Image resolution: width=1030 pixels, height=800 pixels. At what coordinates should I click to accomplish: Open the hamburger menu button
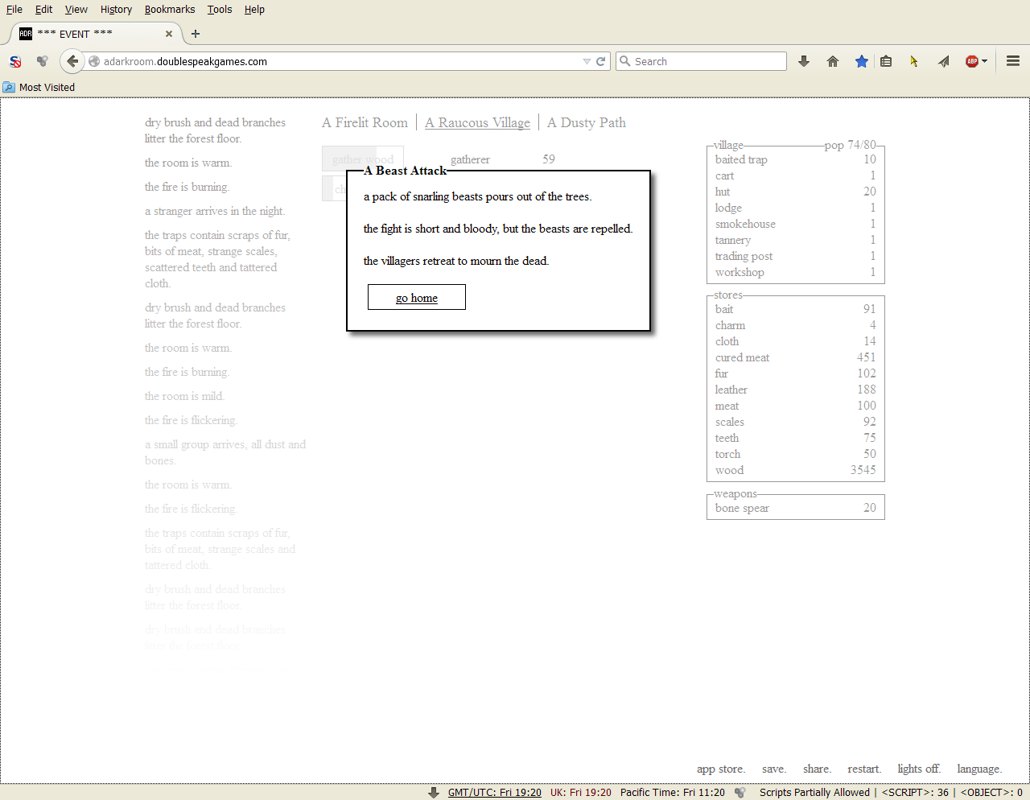[1012, 61]
